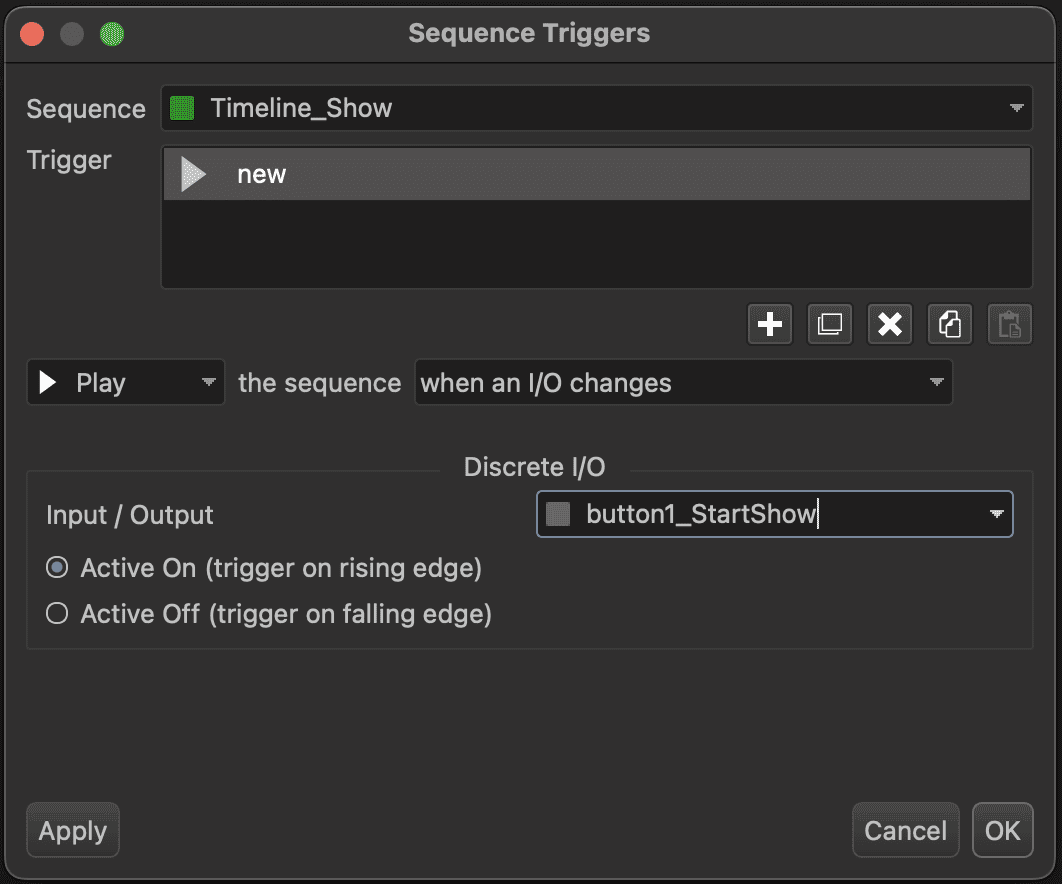Click the Input / Output combo box arrow

tap(996, 515)
